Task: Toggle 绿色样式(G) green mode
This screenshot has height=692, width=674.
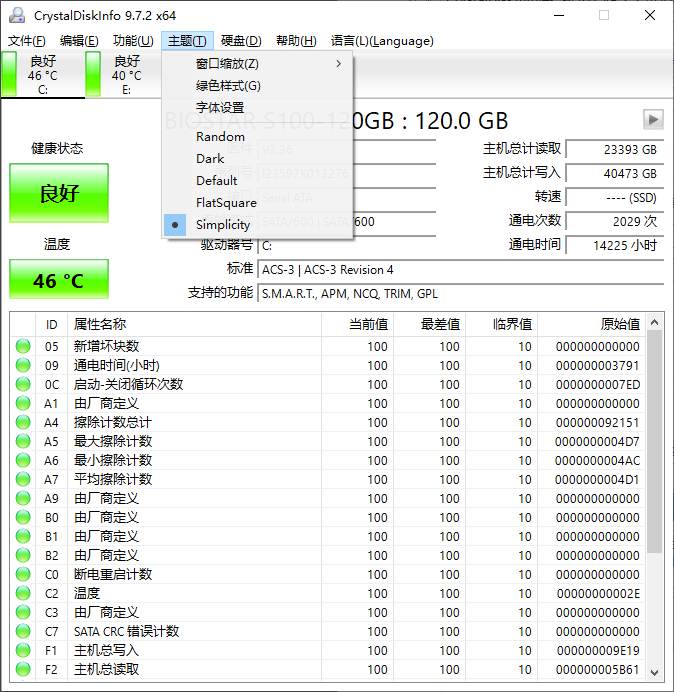Action: pos(257,86)
